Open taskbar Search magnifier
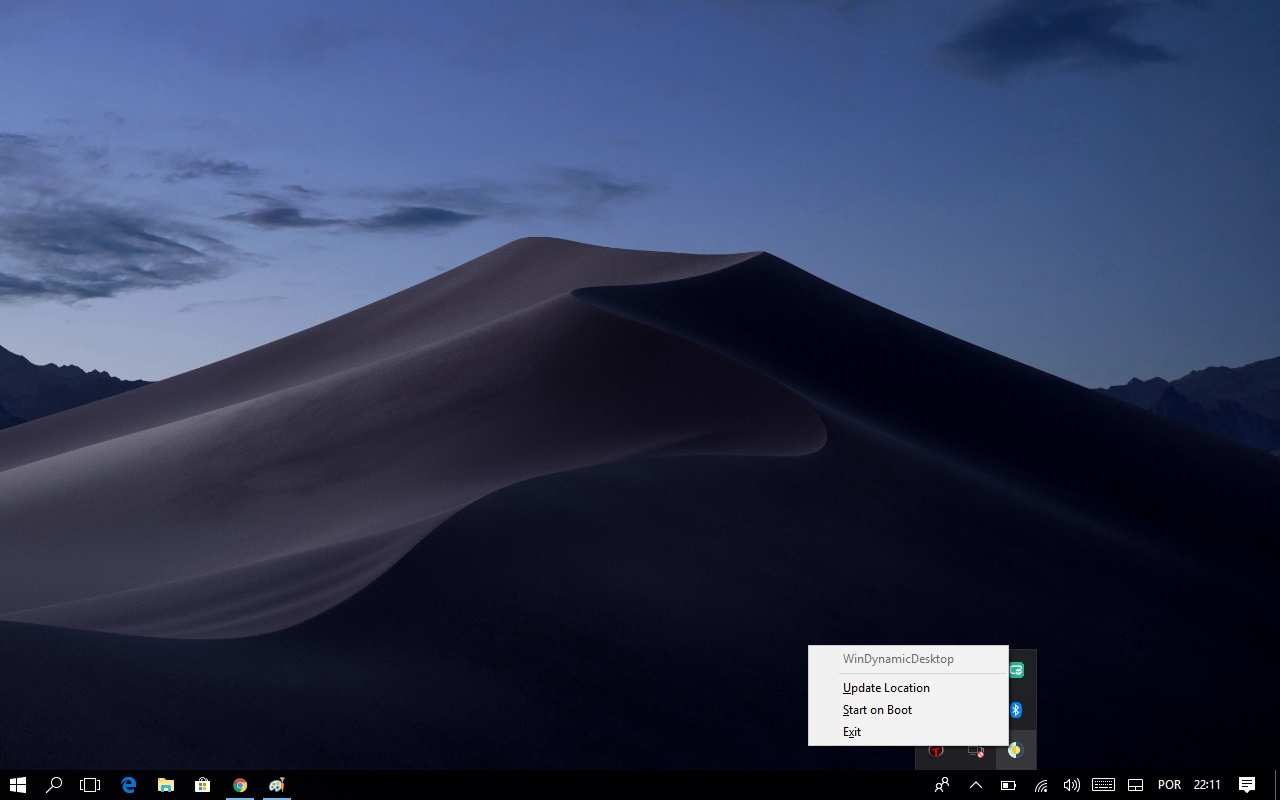The height and width of the screenshot is (800, 1280). tap(54, 785)
